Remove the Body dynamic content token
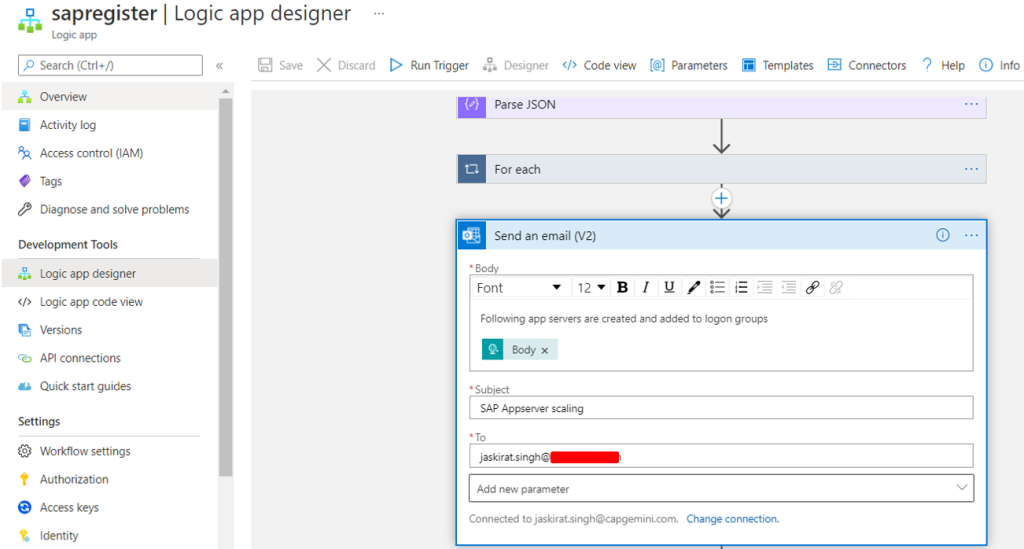The height and width of the screenshot is (549, 1024). (x=545, y=351)
